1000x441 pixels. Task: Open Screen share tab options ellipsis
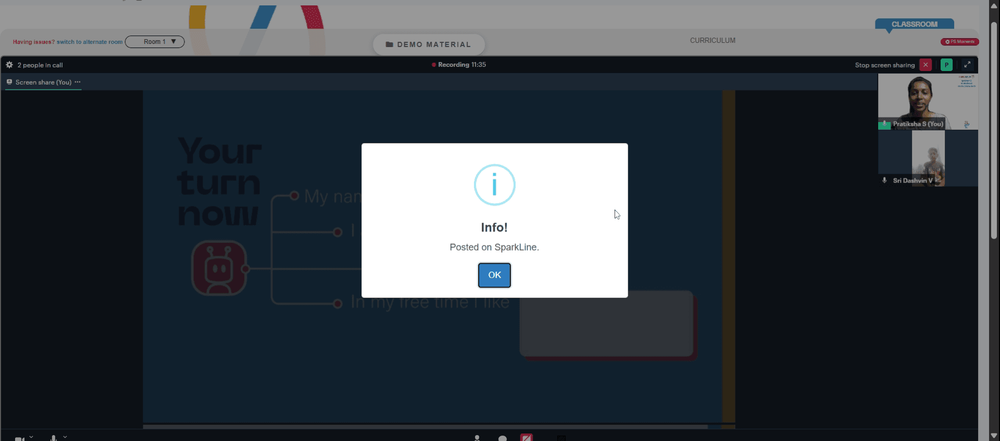(78, 82)
